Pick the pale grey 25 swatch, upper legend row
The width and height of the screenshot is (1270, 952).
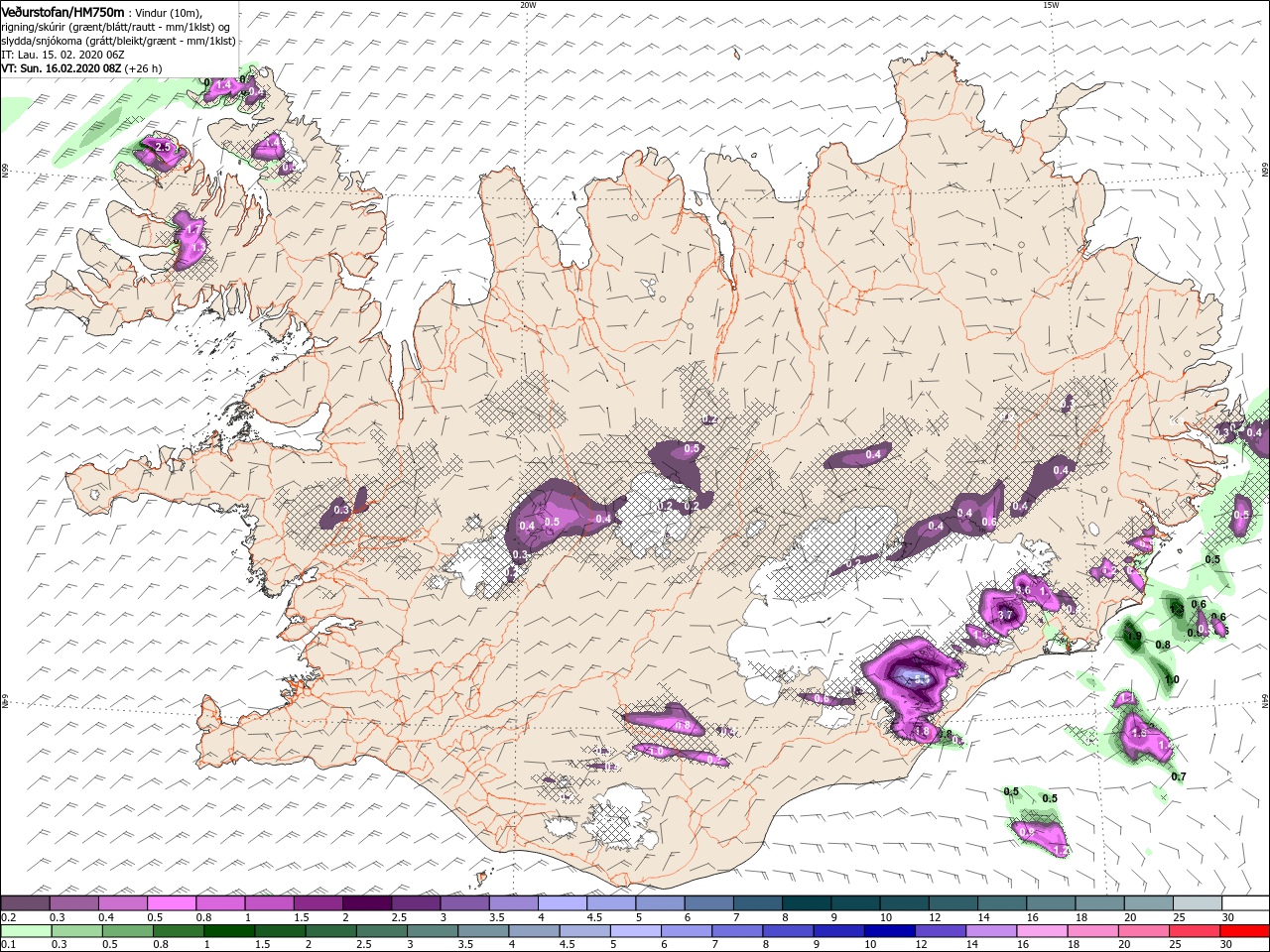tap(1197, 903)
